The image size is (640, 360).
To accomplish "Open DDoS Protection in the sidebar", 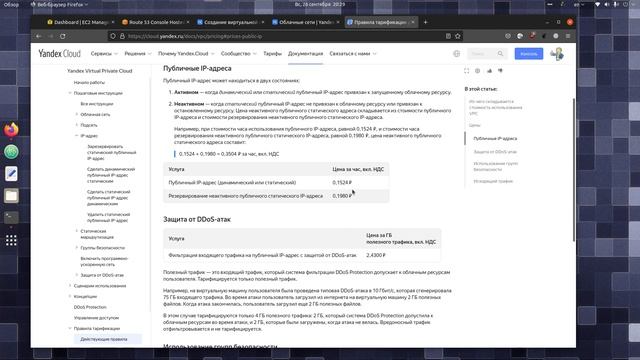I will click(90, 307).
